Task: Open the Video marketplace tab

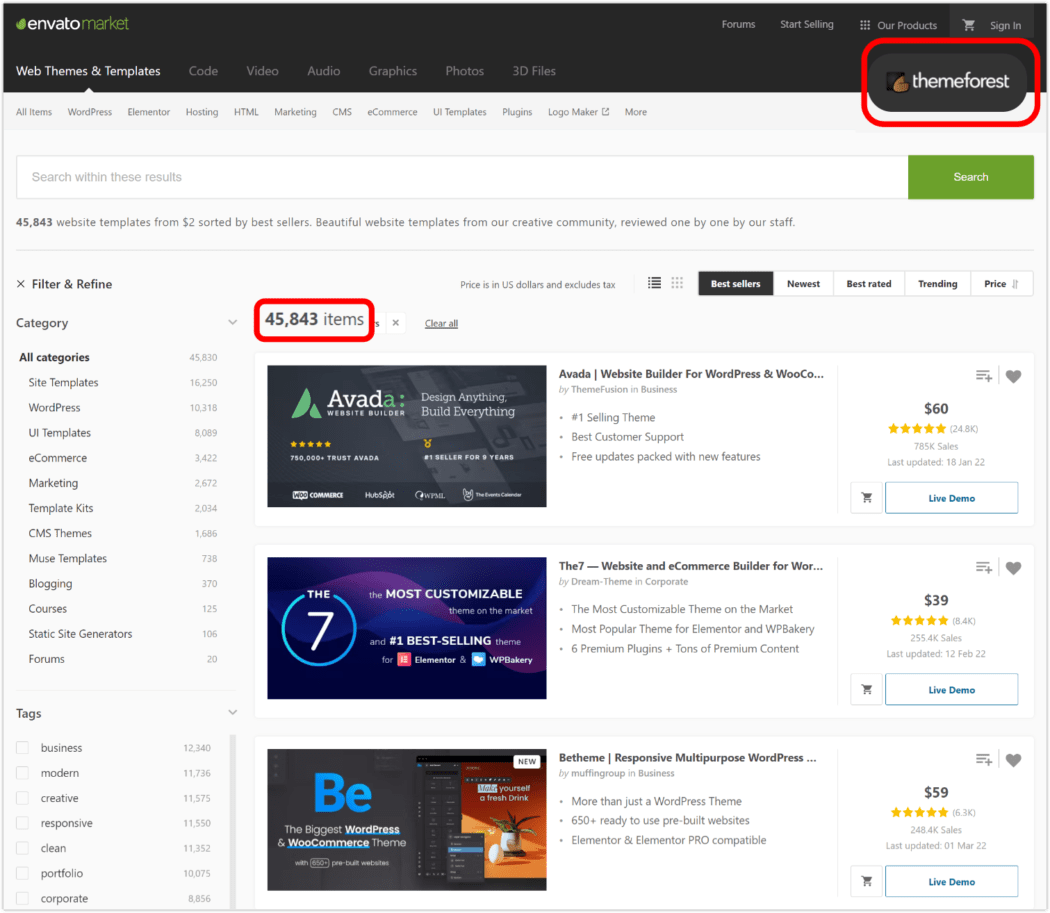Action: tap(262, 71)
